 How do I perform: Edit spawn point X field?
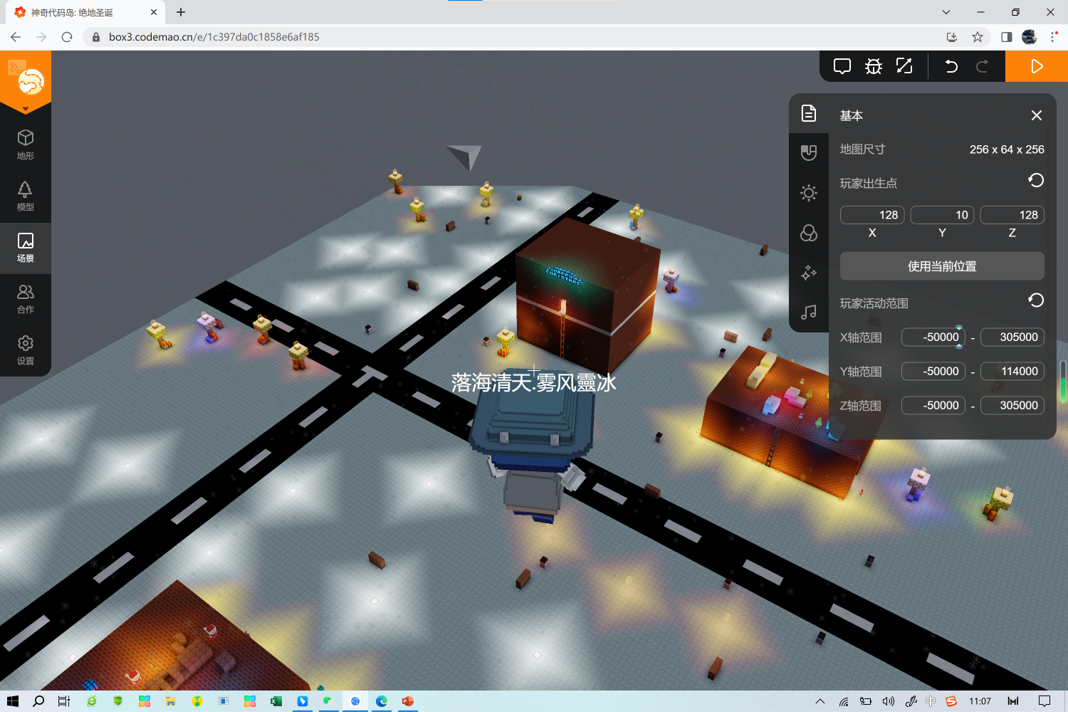(872, 215)
